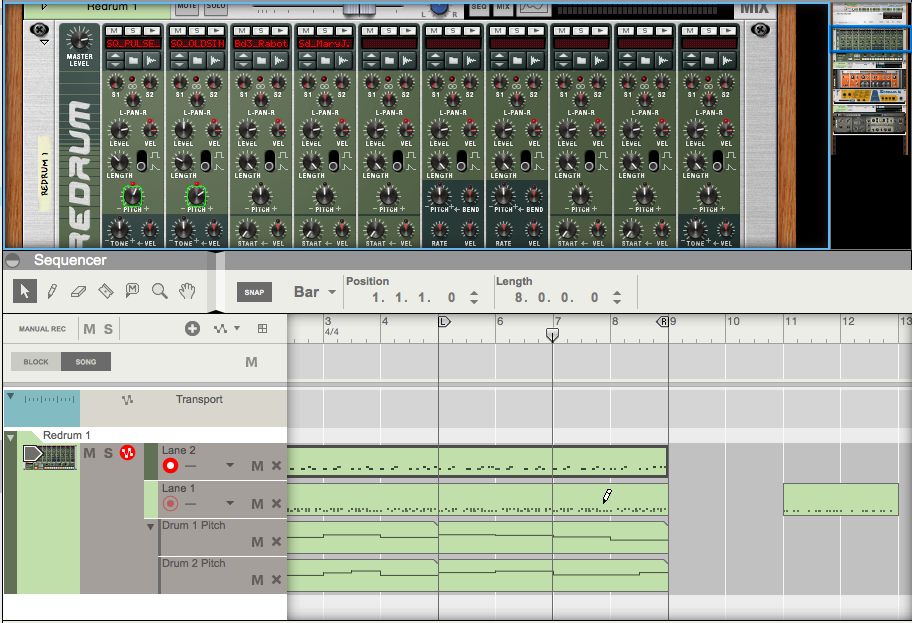912x623 pixels.
Task: Select the Eraser tool
Action: coord(79,291)
